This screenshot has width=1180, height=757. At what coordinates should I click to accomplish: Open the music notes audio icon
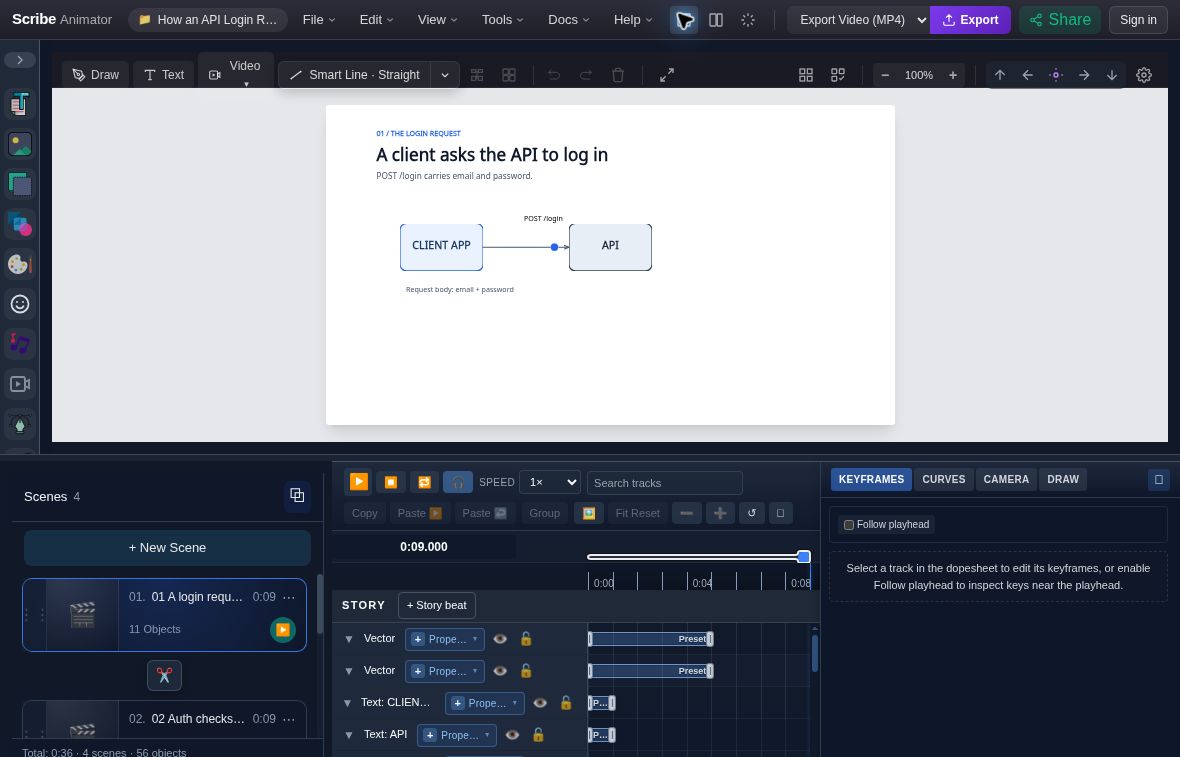coord(20,344)
